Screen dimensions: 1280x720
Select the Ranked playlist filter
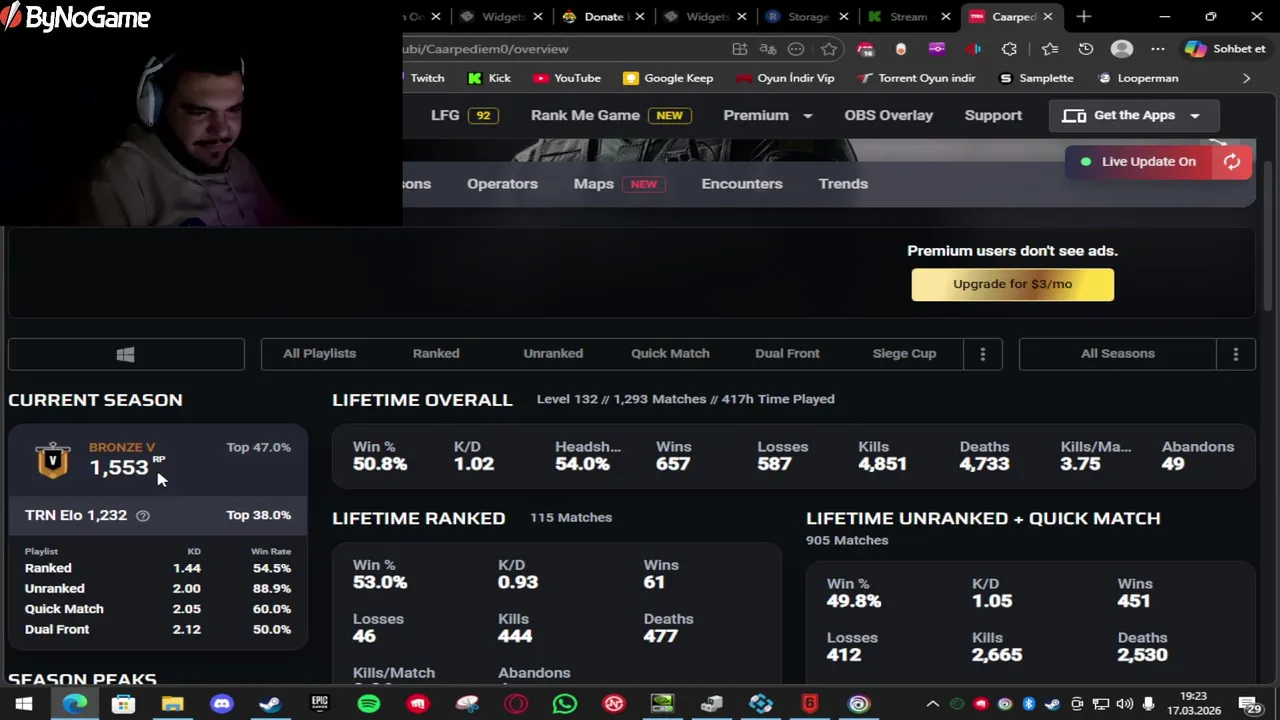(436, 354)
